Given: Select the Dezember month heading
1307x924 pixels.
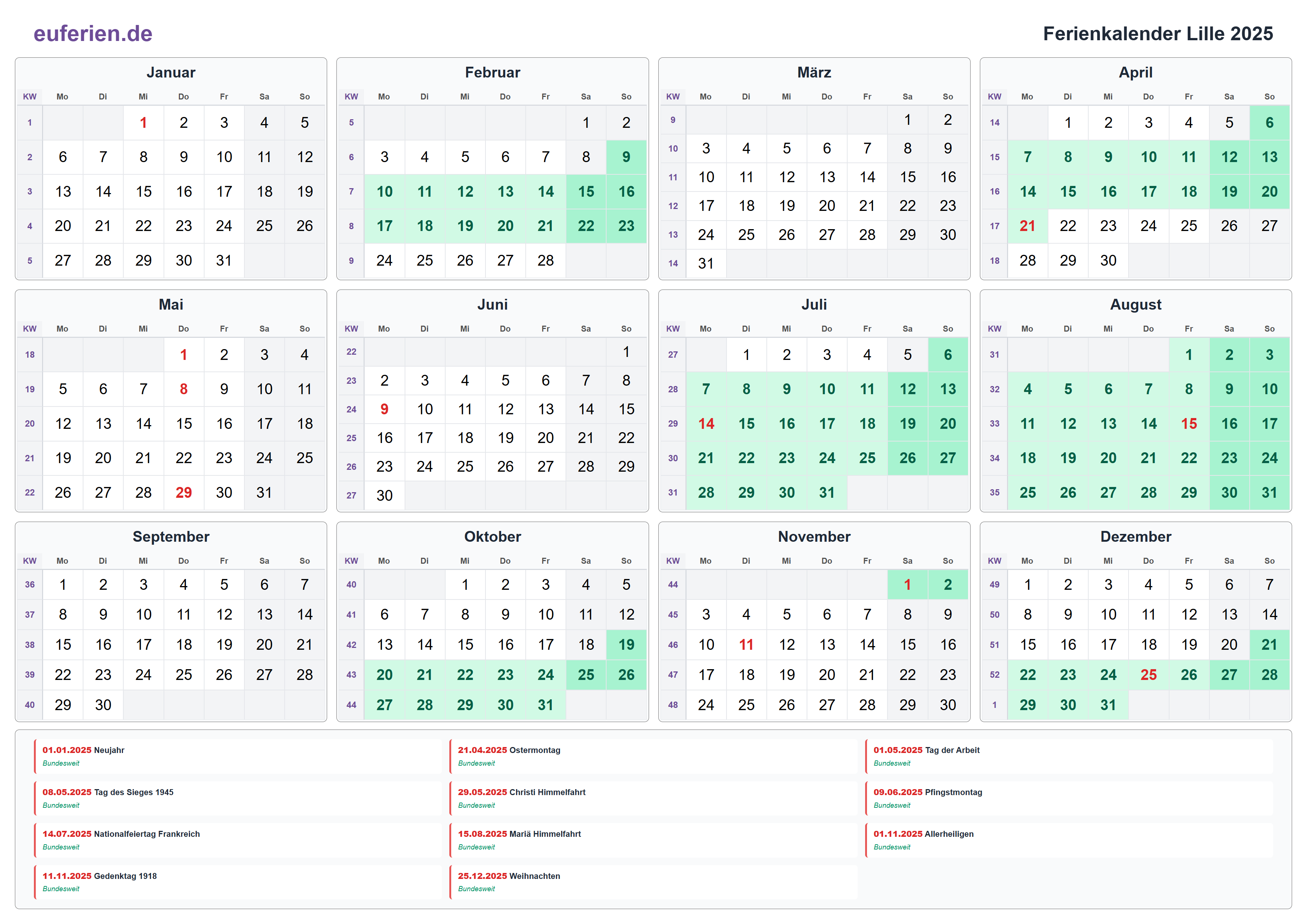Looking at the screenshot, I should (1136, 536).
